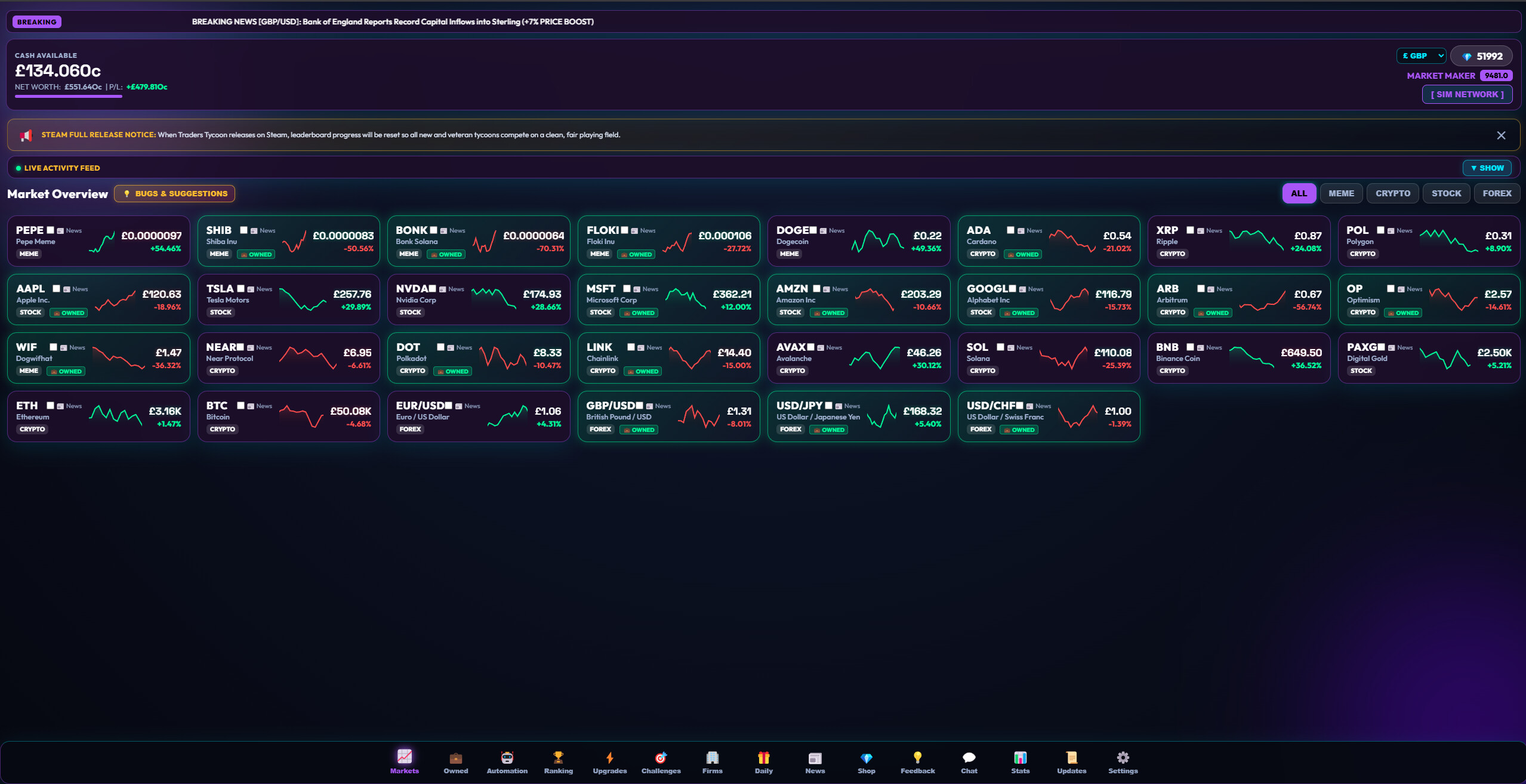Open the Stats bar chart icon
This screenshot has height=784, width=1526.
tap(1020, 758)
